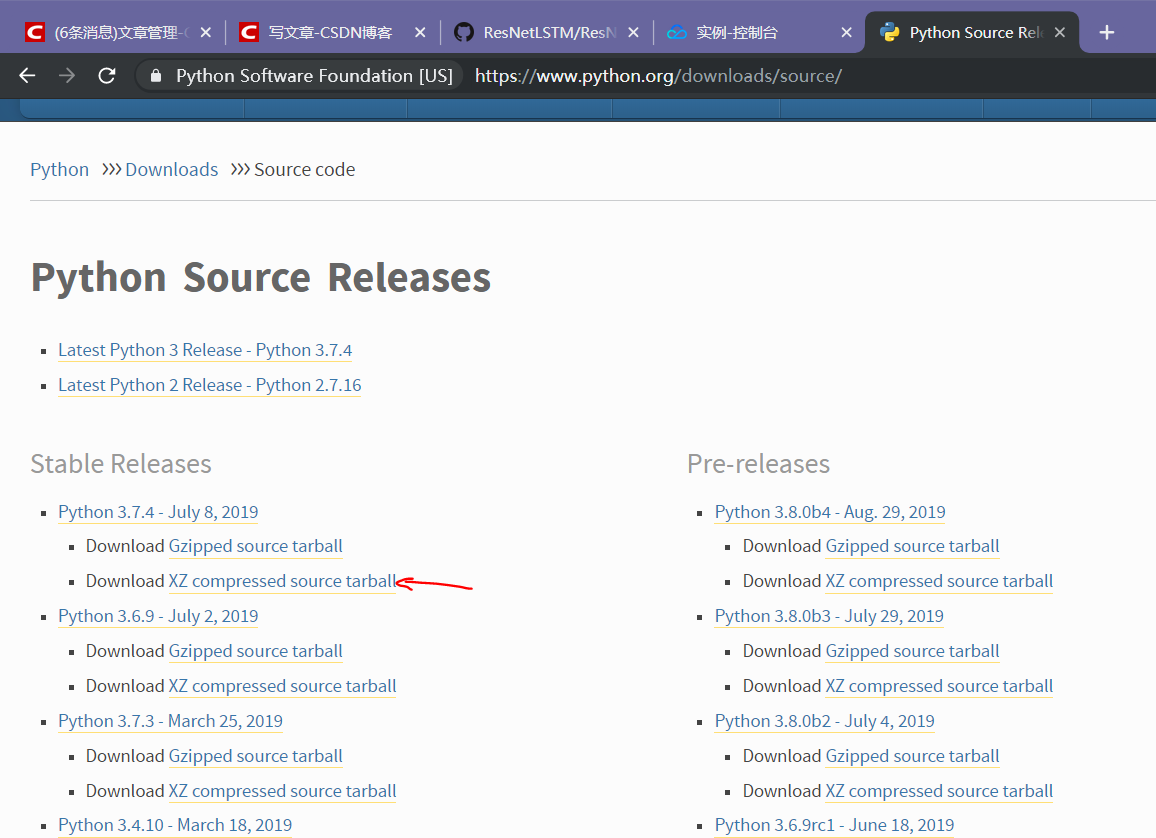Download Gzipped source tarball for Python 3.8.0b4
The height and width of the screenshot is (838, 1156).
click(912, 546)
